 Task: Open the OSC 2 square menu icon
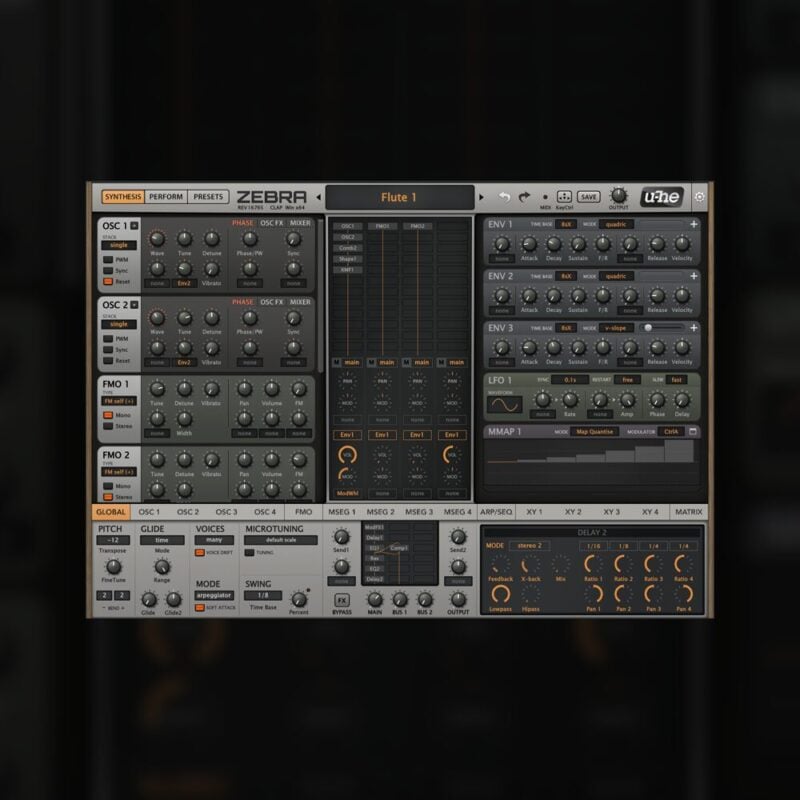pyautogui.click(x=134, y=305)
